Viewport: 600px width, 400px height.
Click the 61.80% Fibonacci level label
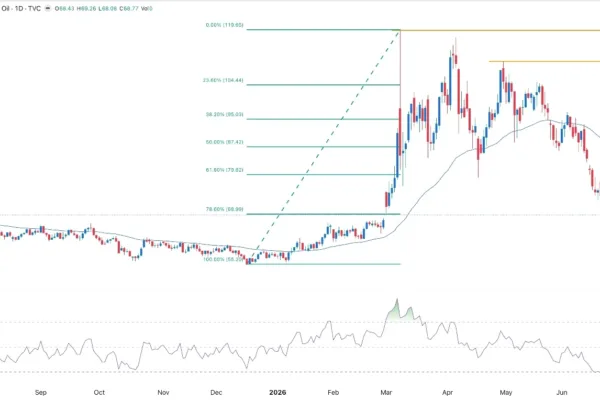[224, 170]
